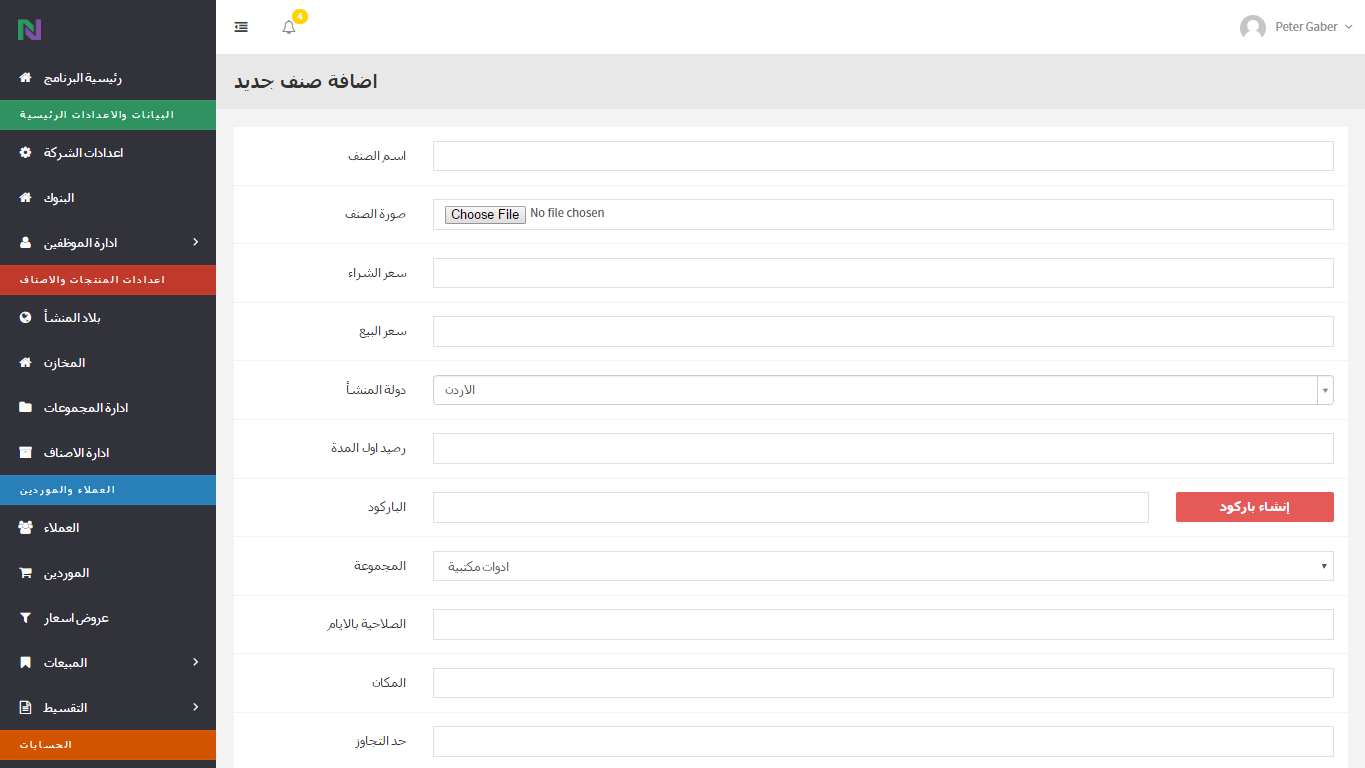The image size is (1365, 768).
Task: Click the Choose File button
Action: (x=485, y=214)
